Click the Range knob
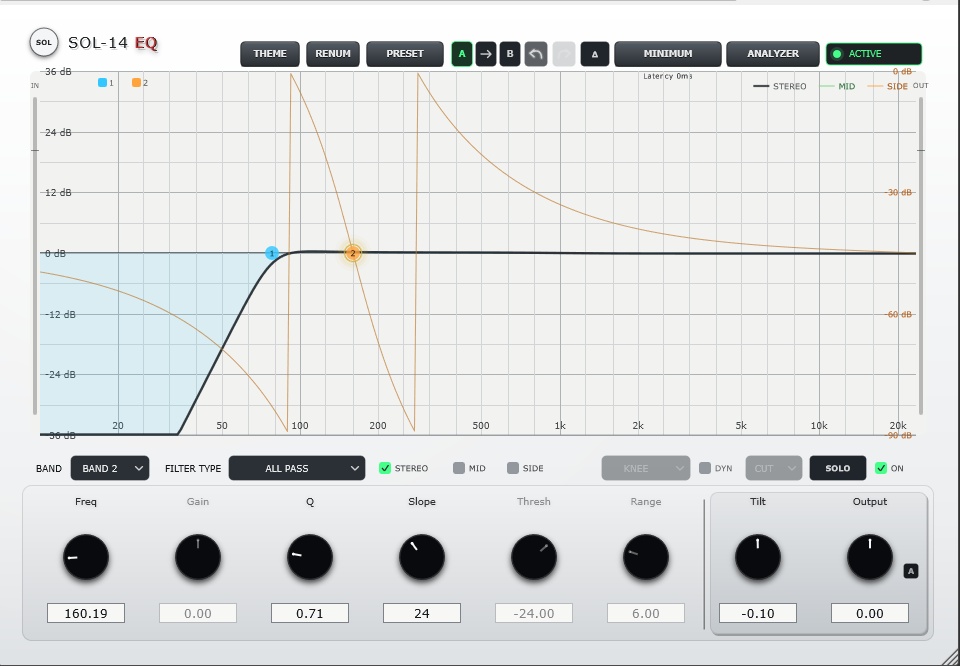 646,557
